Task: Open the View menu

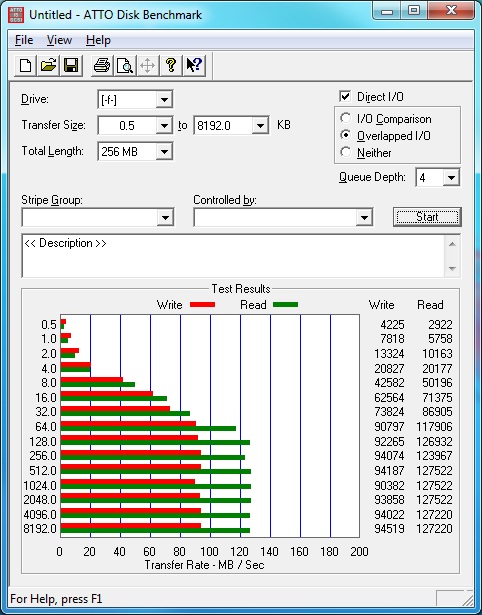Action: (59, 40)
